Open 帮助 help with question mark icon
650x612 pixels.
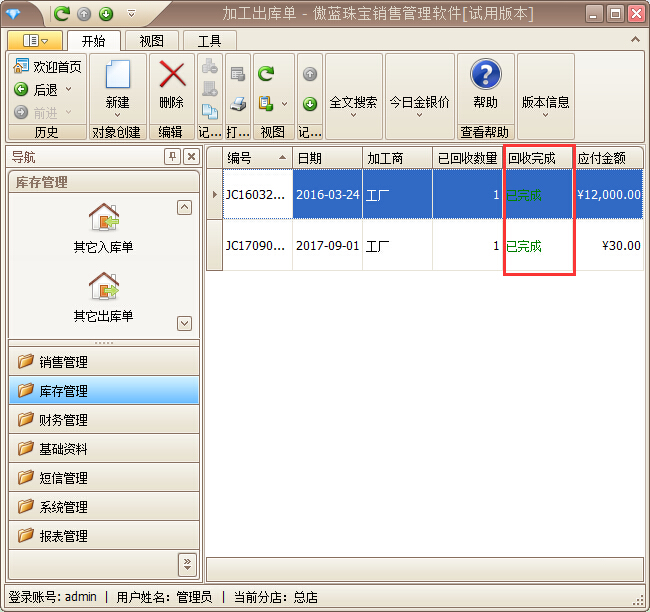click(485, 75)
